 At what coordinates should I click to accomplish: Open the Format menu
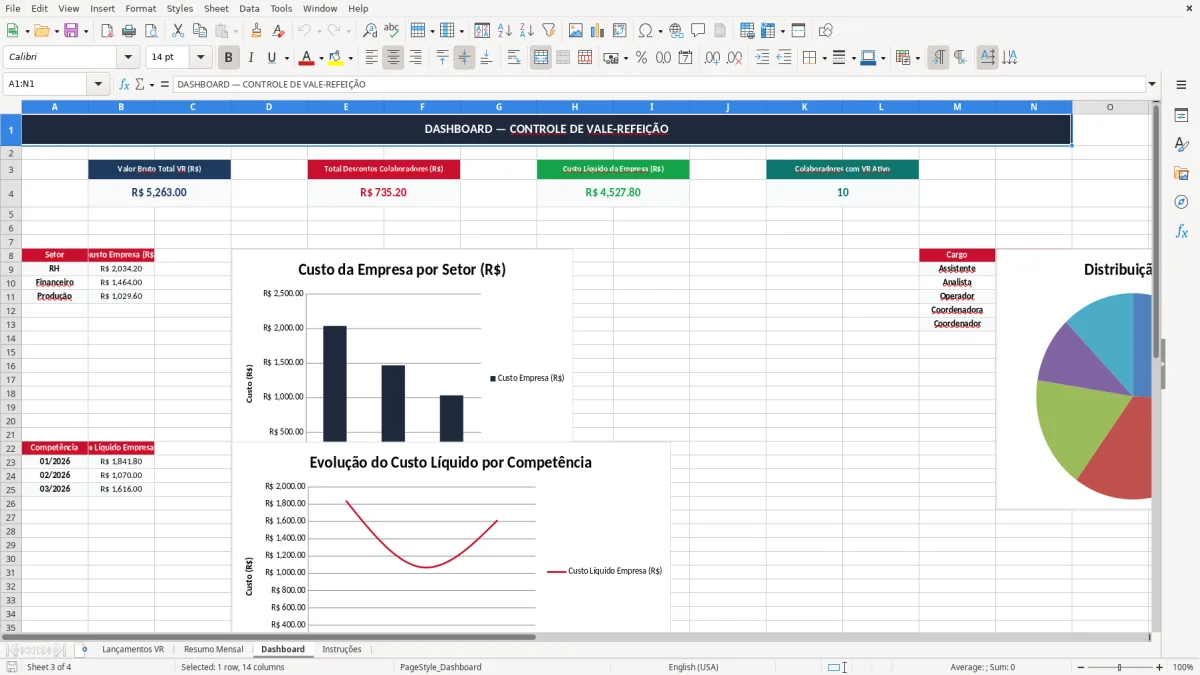pos(140,8)
